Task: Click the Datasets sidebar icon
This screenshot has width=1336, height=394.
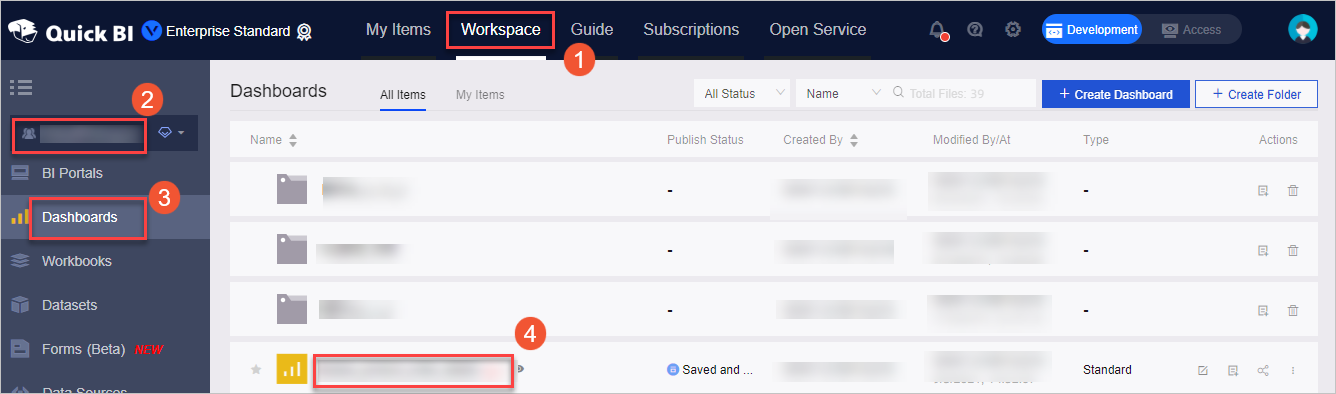Action: pos(20,305)
